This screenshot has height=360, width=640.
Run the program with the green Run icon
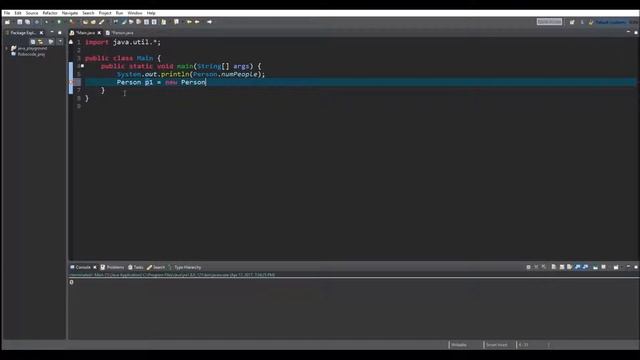[59, 22]
